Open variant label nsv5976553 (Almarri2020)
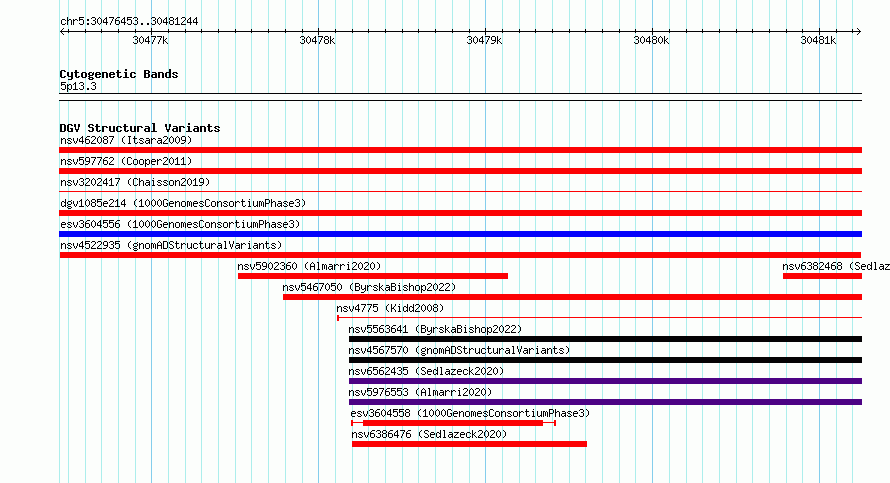 [x=420, y=392]
